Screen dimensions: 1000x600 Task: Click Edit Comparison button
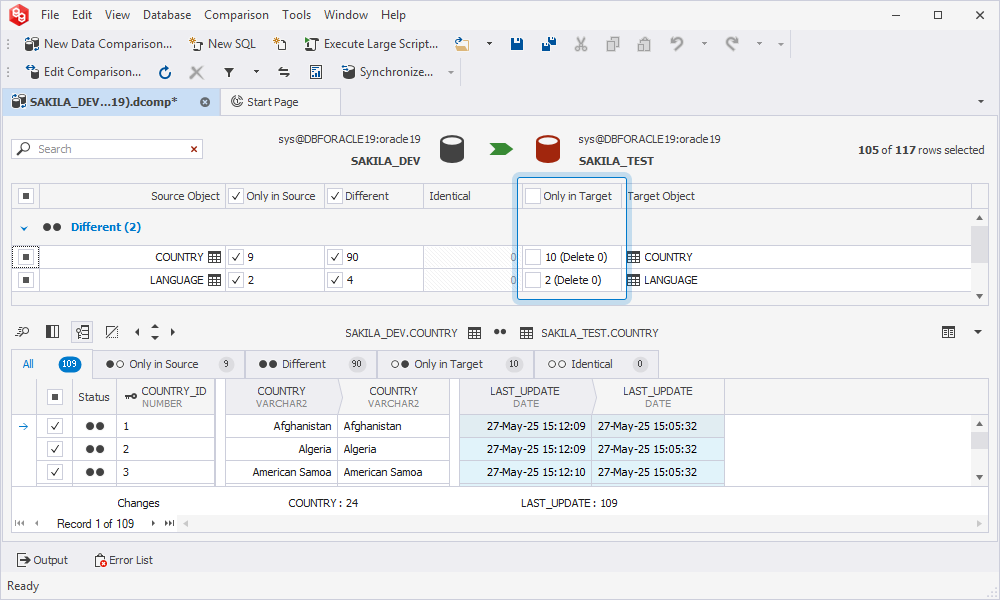point(83,72)
